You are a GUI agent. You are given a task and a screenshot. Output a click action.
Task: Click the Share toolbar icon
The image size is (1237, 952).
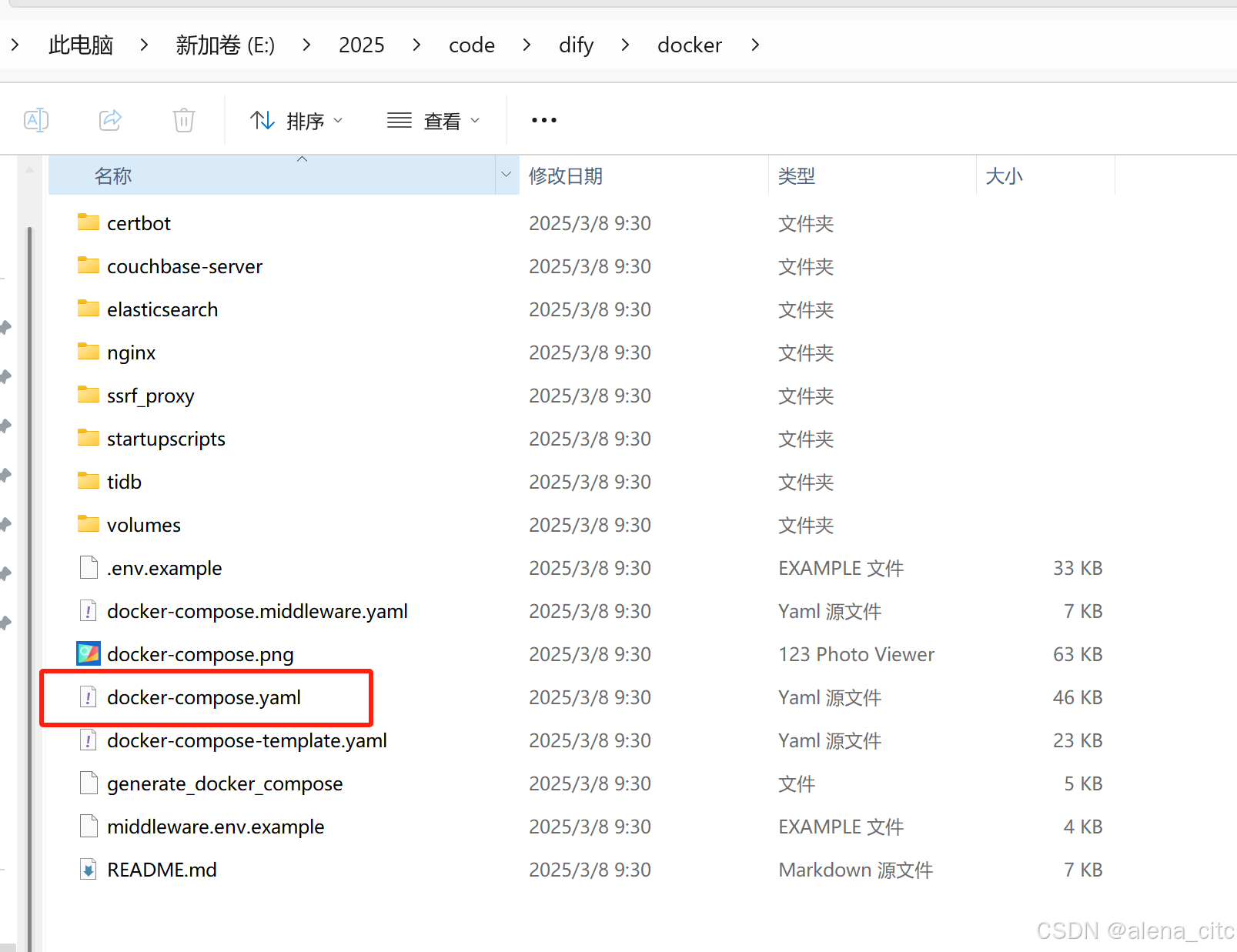pos(110,120)
